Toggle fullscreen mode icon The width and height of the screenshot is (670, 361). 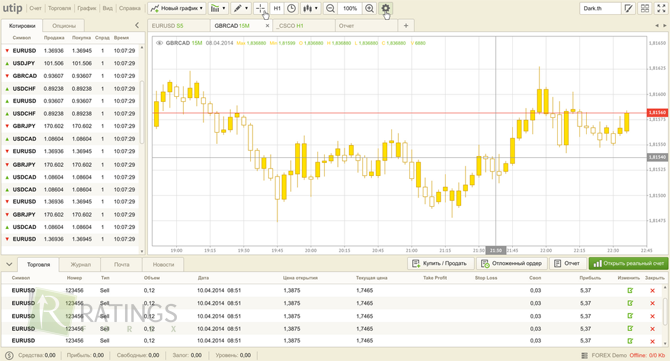(661, 8)
